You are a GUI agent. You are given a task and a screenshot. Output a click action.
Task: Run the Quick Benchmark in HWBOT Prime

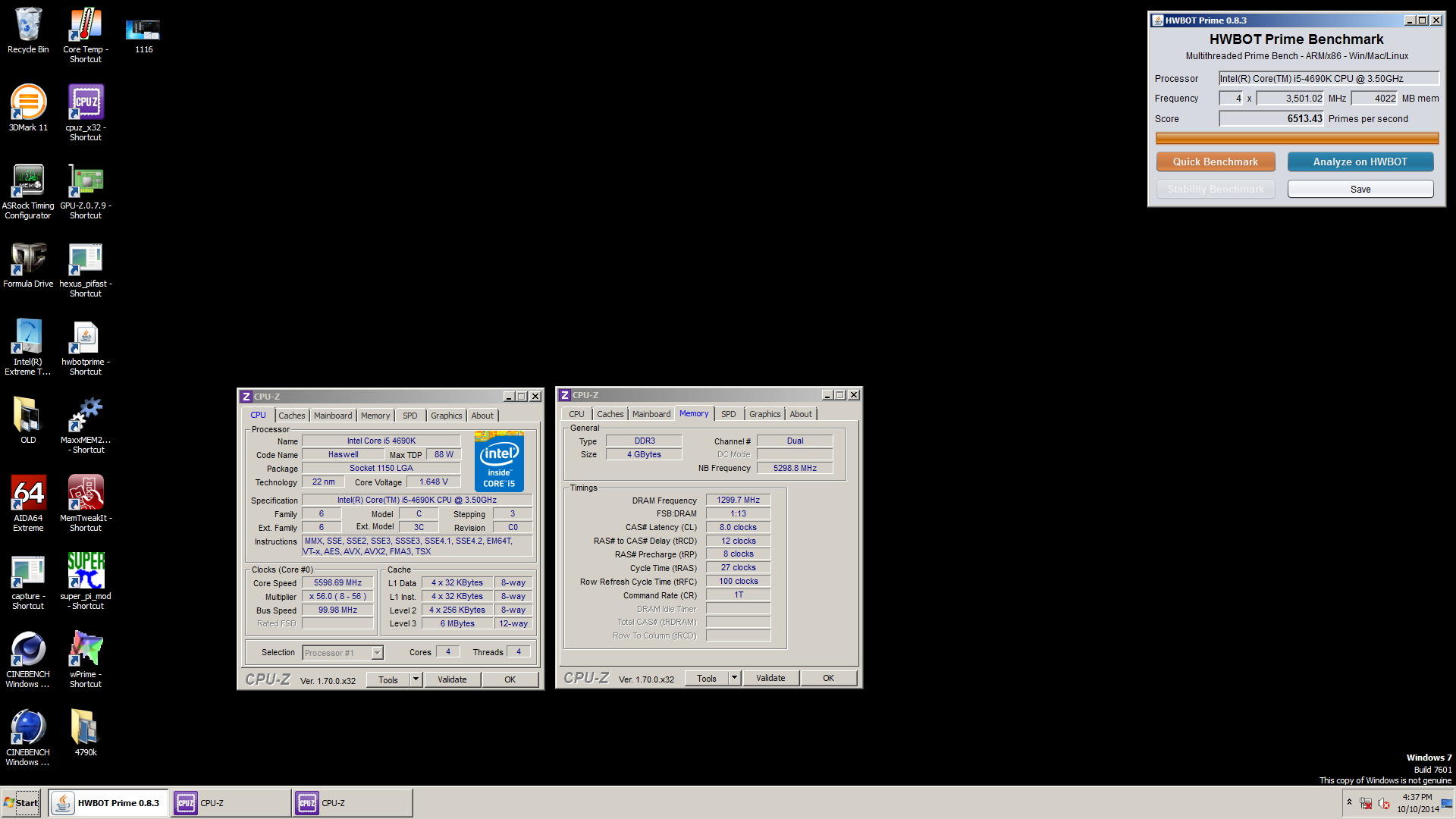tap(1216, 162)
